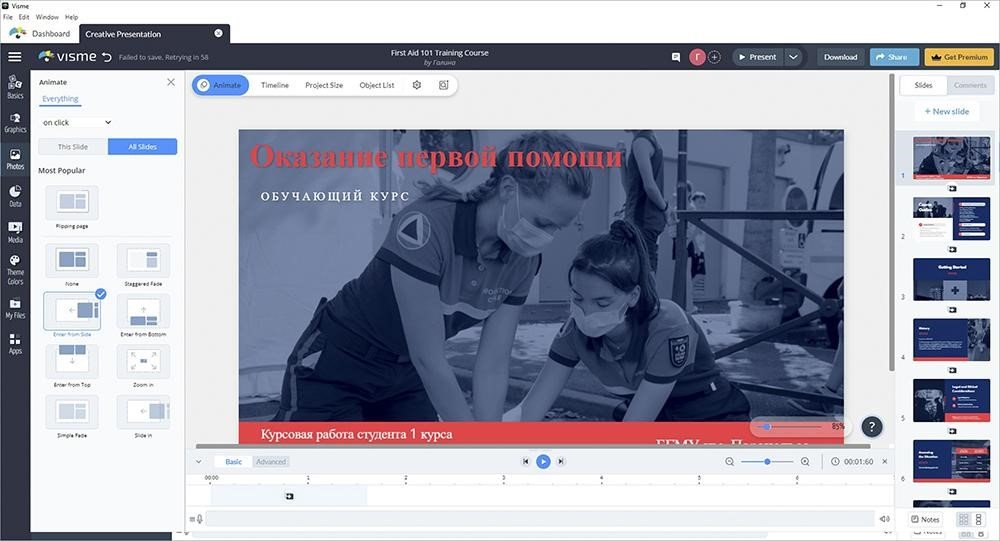Open the comments chat icon in header
This screenshot has height=541, width=1000.
tap(676, 57)
